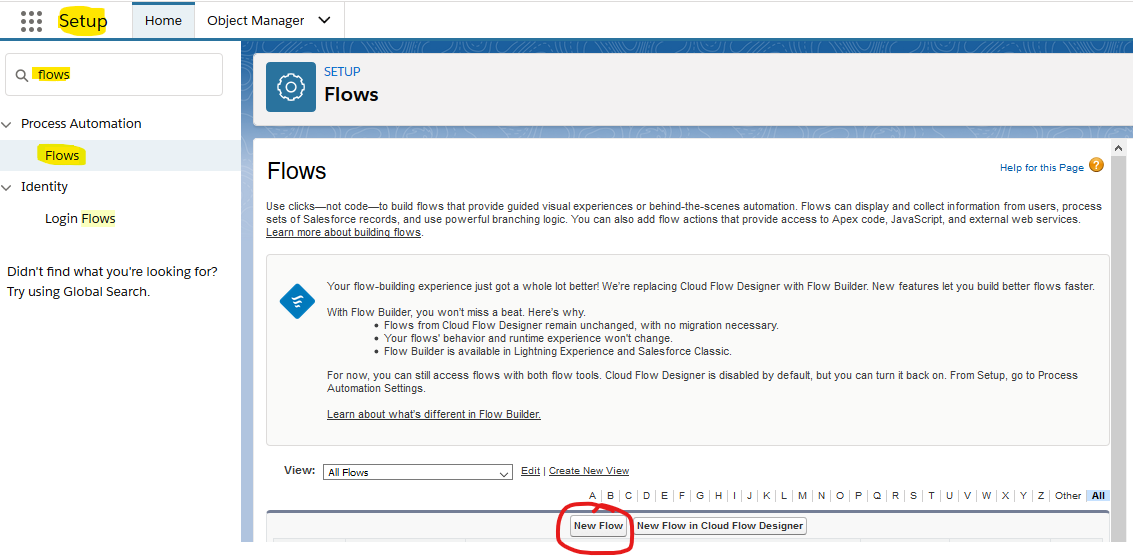Image resolution: width=1133 pixels, height=556 pixels.
Task: Filter flows by letter R
Action: 895,496
